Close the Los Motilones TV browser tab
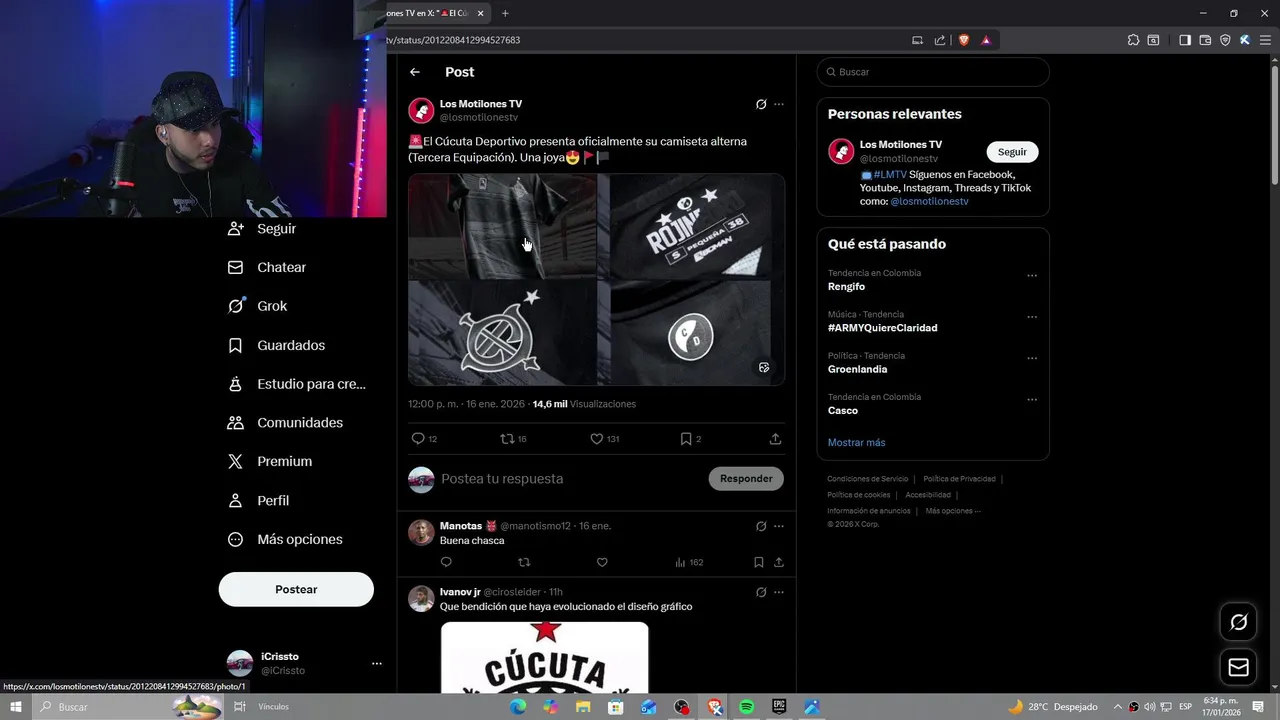The width and height of the screenshot is (1280, 720). (480, 13)
